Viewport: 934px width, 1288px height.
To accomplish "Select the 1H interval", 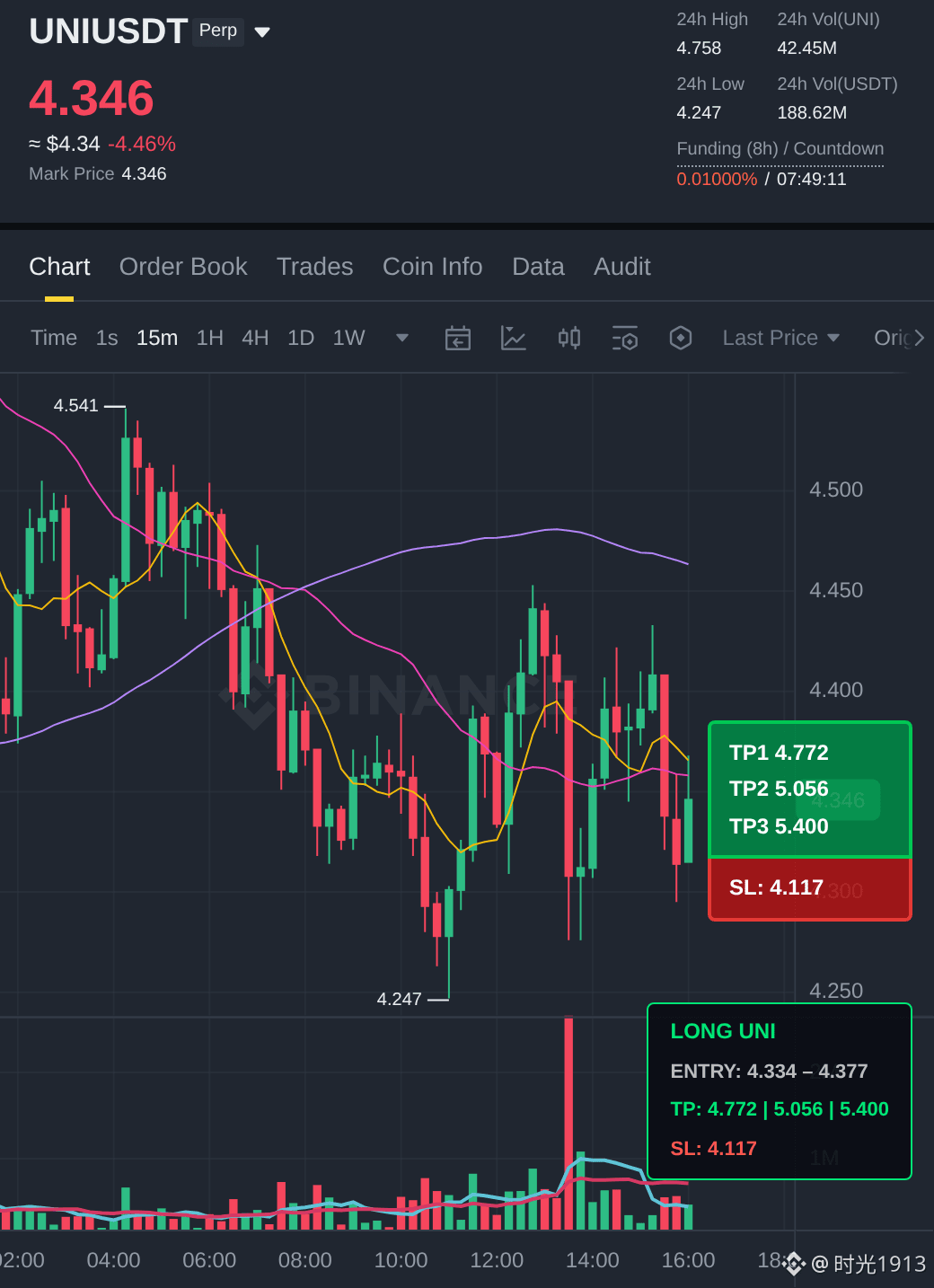I will (x=210, y=338).
